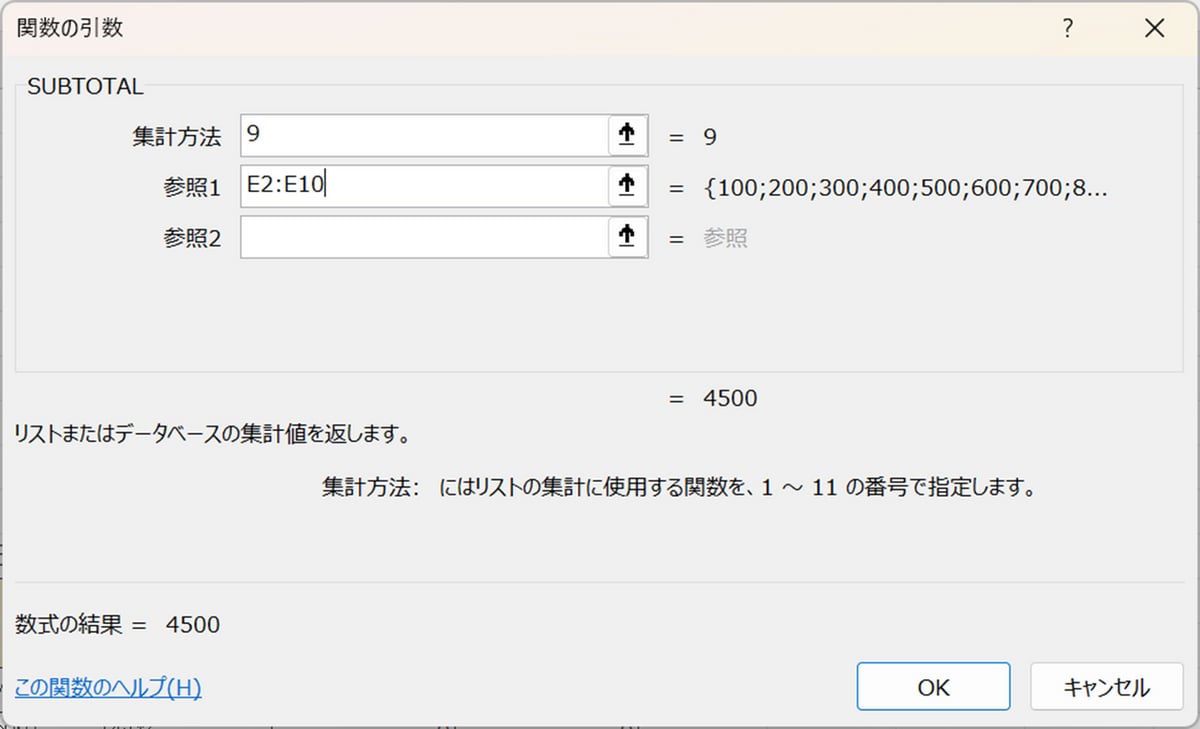The height and width of the screenshot is (729, 1200).
Task: Click the 関数の引数 title bar text
Action: [70, 29]
